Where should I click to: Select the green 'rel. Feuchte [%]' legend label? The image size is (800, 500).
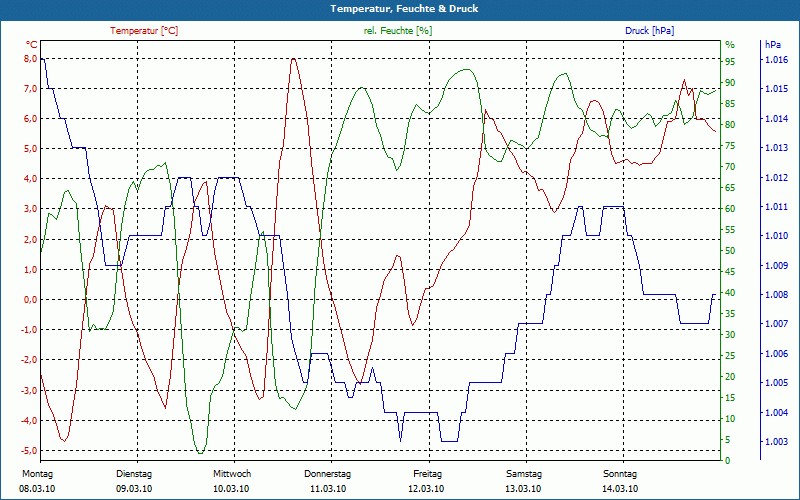(398, 31)
